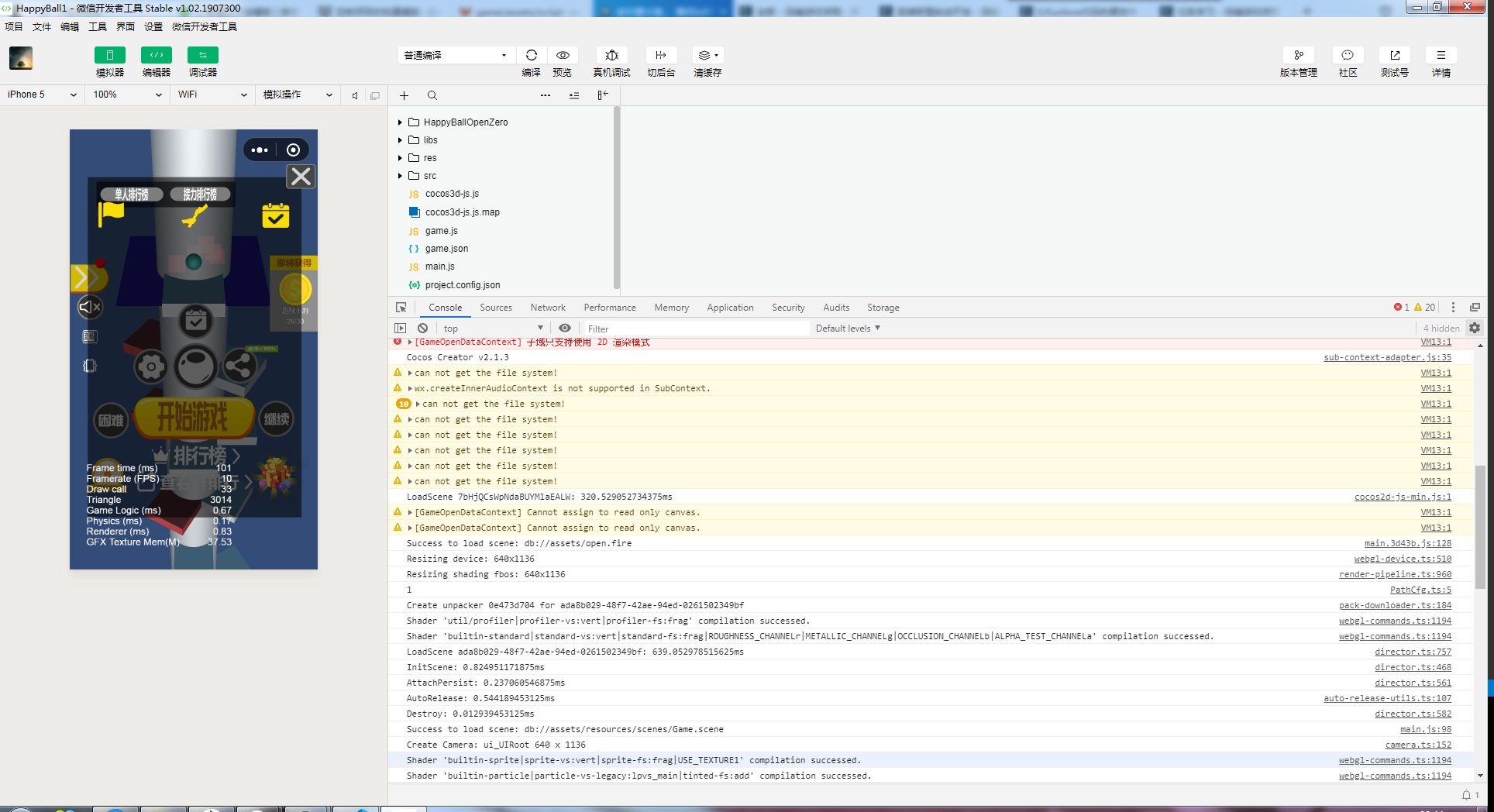The width and height of the screenshot is (1494, 812).
Task: Switch to the Performance tab
Action: pos(610,308)
